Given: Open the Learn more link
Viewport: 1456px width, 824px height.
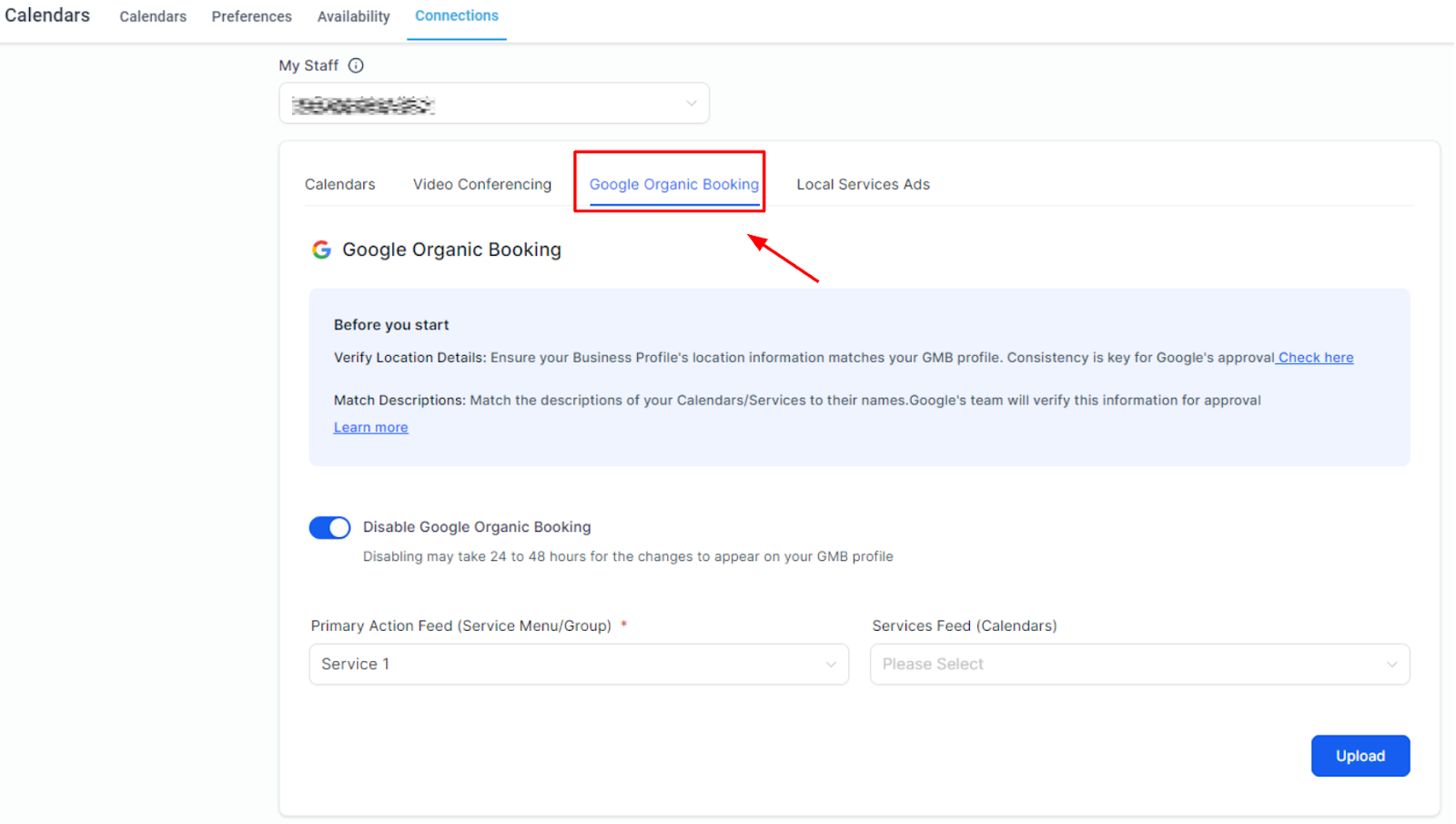Looking at the screenshot, I should tap(371, 428).
